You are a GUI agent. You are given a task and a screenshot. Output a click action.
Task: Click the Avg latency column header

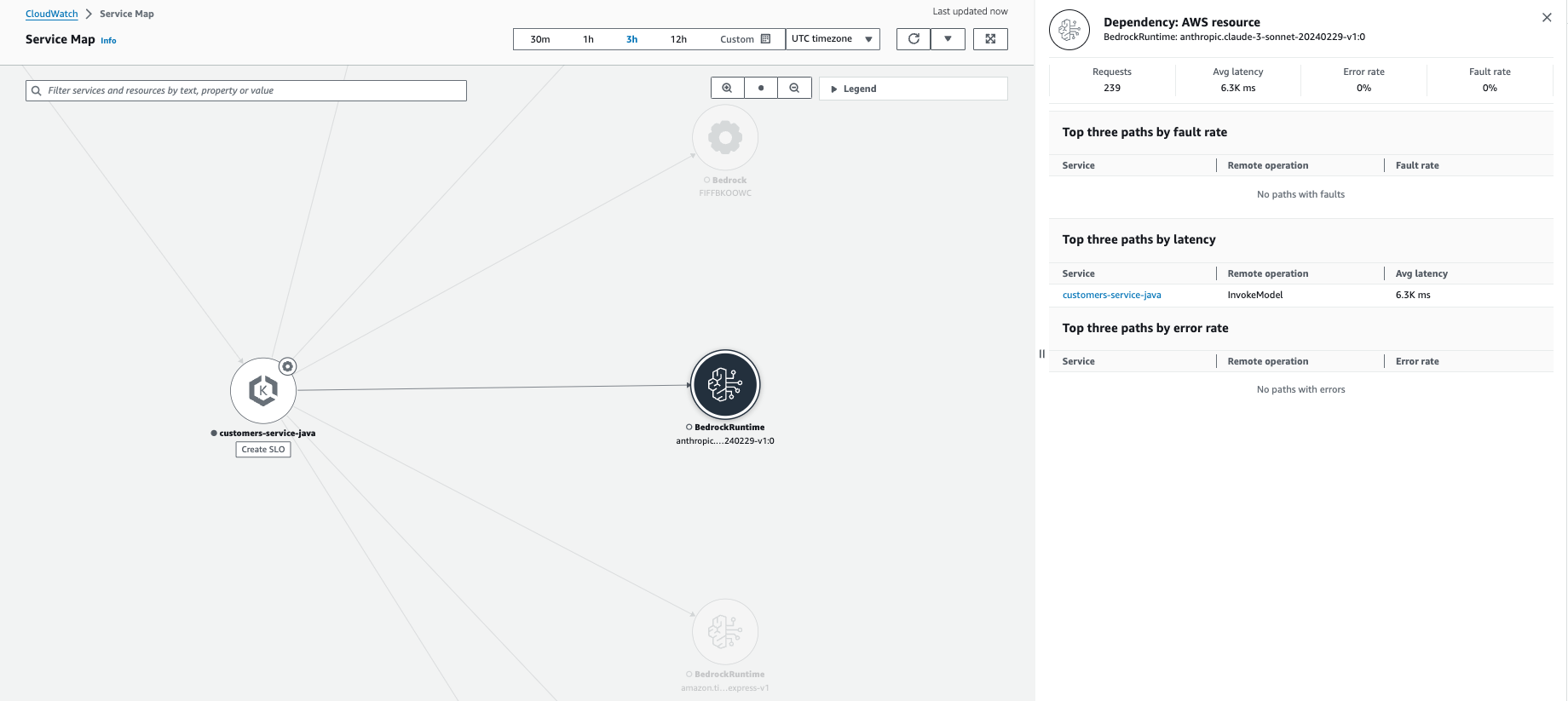pos(1421,273)
